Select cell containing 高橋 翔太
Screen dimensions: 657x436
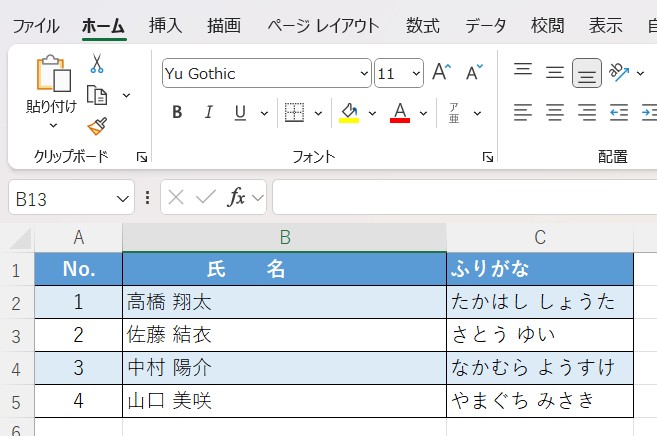284,301
